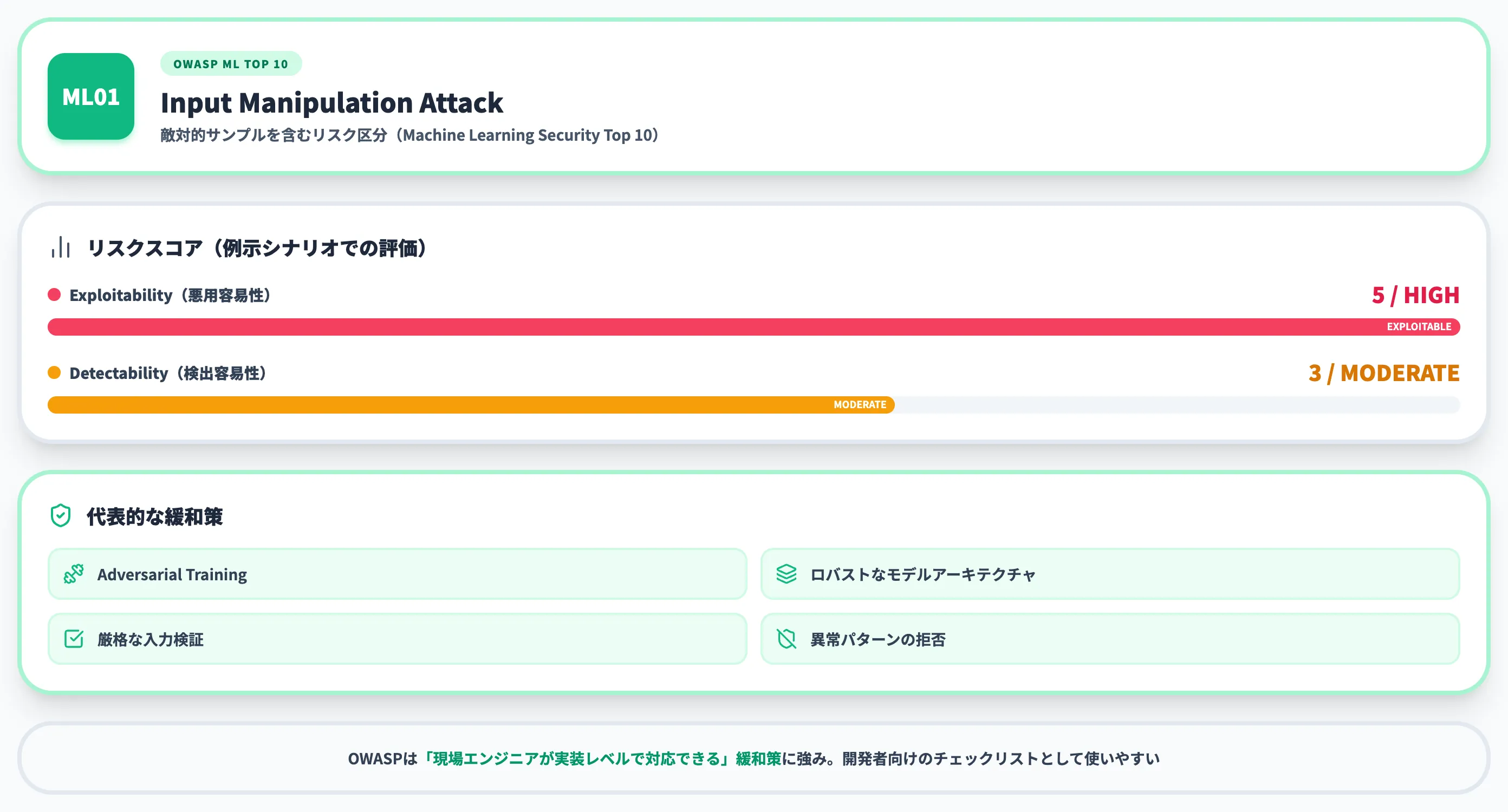This screenshot has height=812, width=1508.
Task: Click the OWASP ML TOP 10 tag
Action: [x=231, y=64]
